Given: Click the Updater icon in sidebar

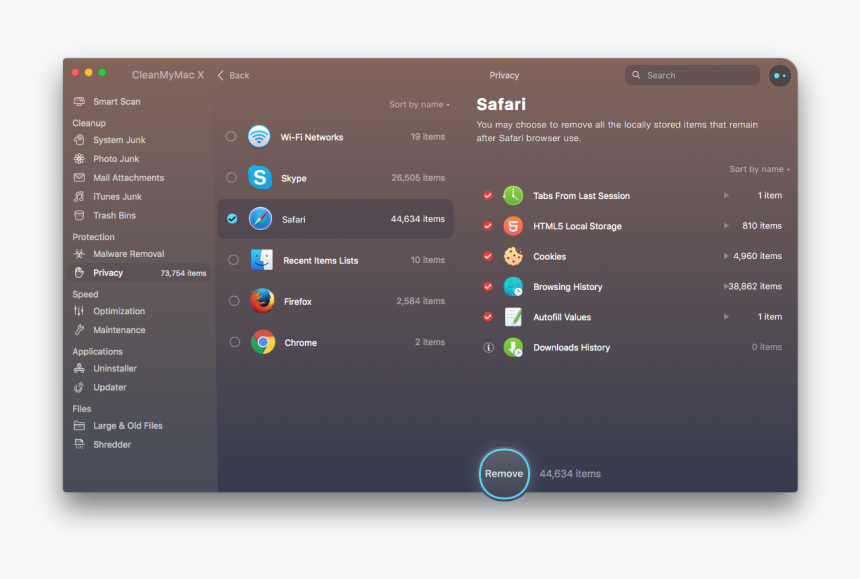Looking at the screenshot, I should [x=80, y=387].
